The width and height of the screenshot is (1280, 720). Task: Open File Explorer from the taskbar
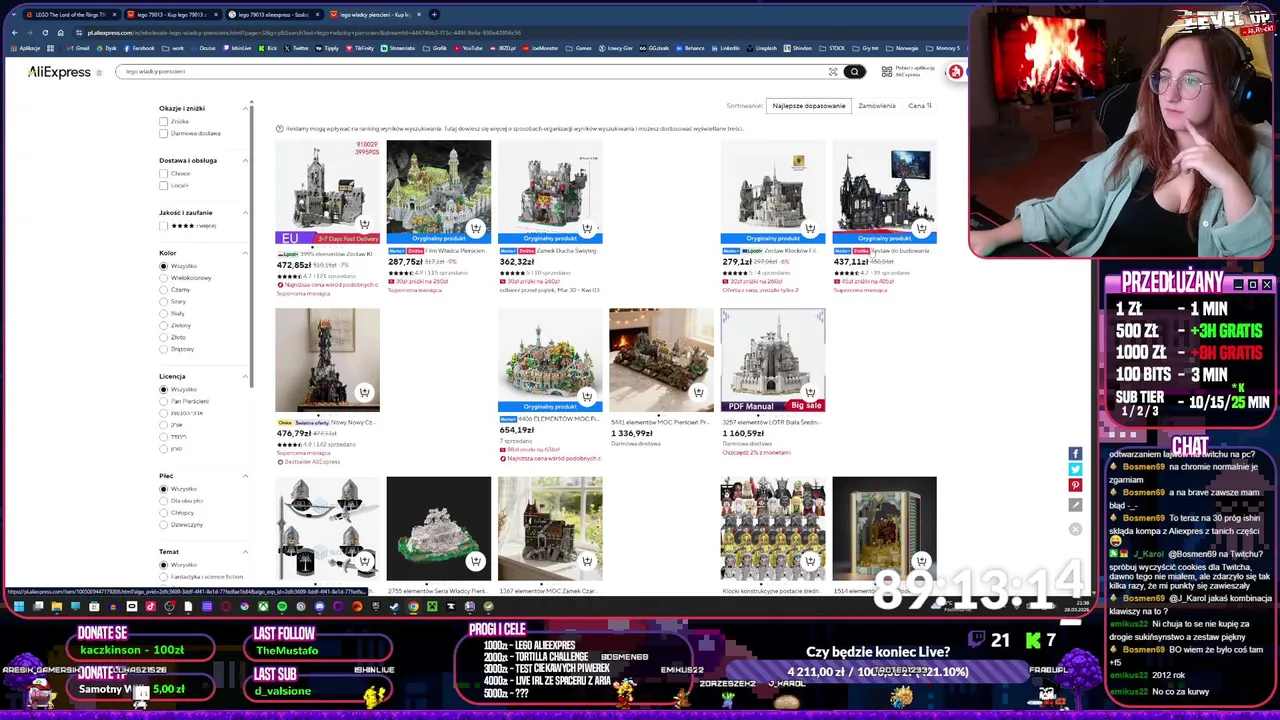[56, 606]
